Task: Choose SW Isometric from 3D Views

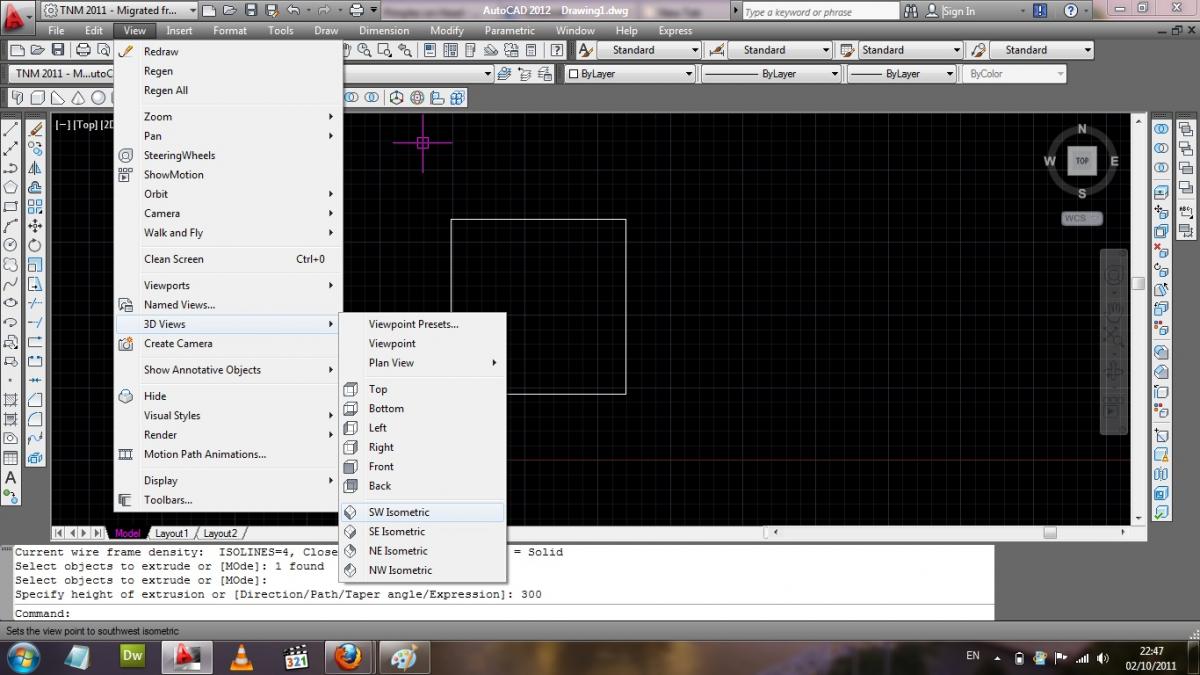Action: point(422,512)
